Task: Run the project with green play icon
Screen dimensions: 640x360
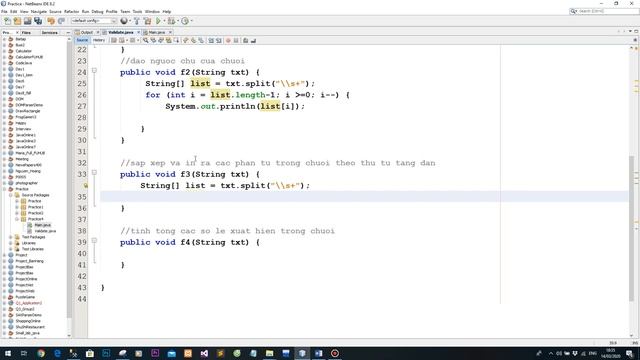Action: [x=158, y=21]
